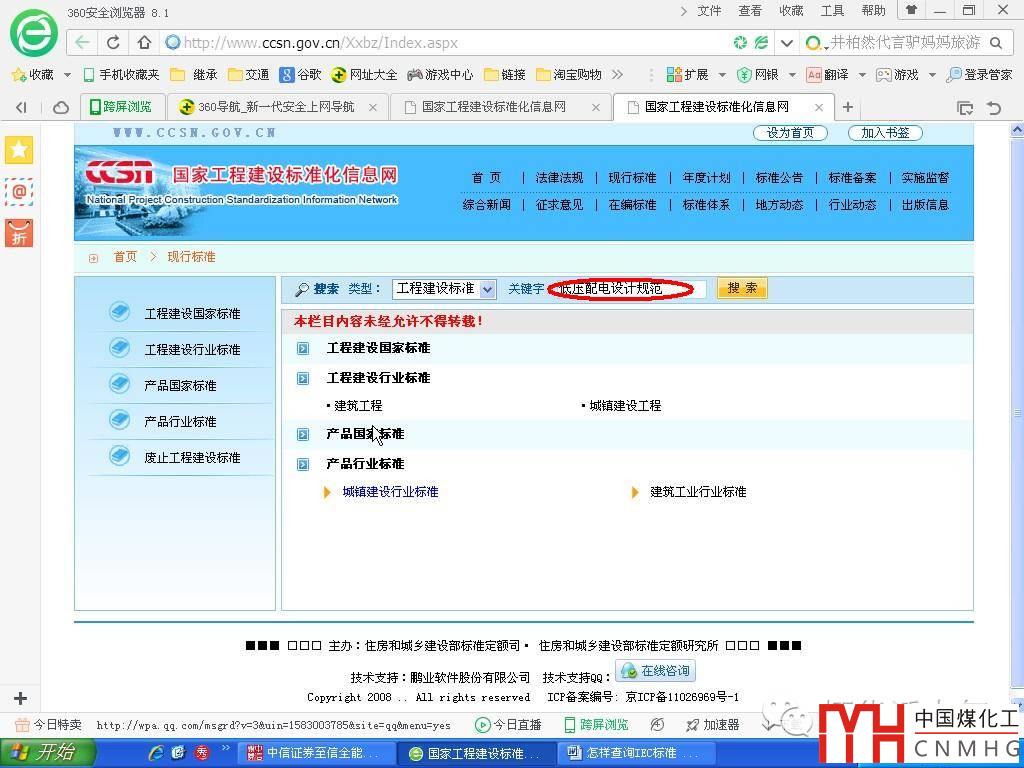Open the 法律法规 navigation menu item

pyautogui.click(x=559, y=178)
